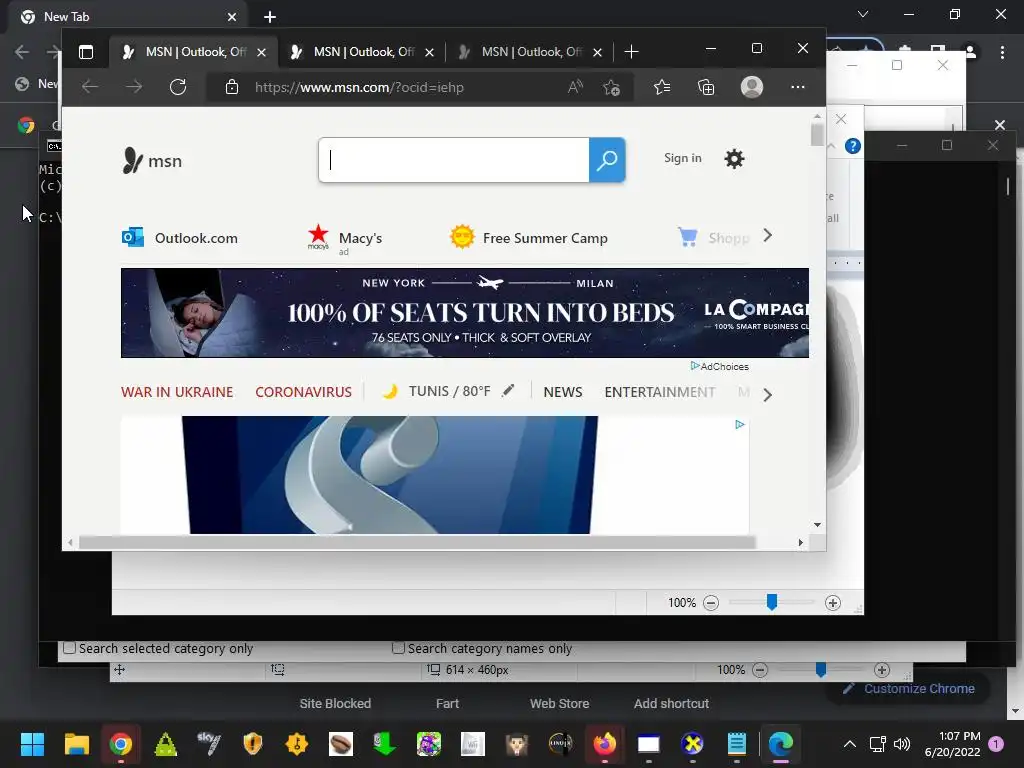The width and height of the screenshot is (1024, 768).
Task: Click the MSN blue search button
Action: pos(607,160)
